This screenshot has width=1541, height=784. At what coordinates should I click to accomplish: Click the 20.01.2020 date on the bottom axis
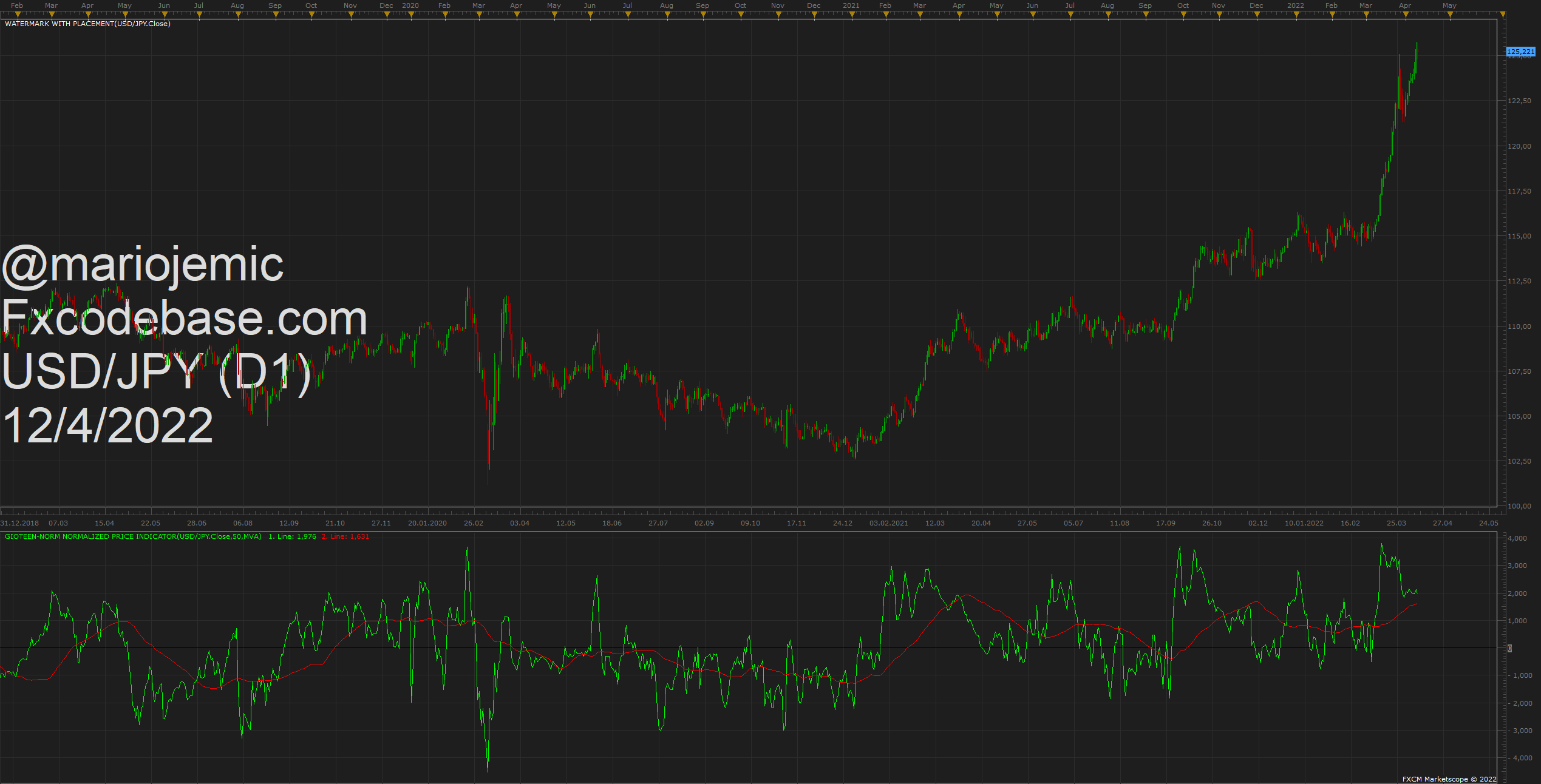pos(427,523)
